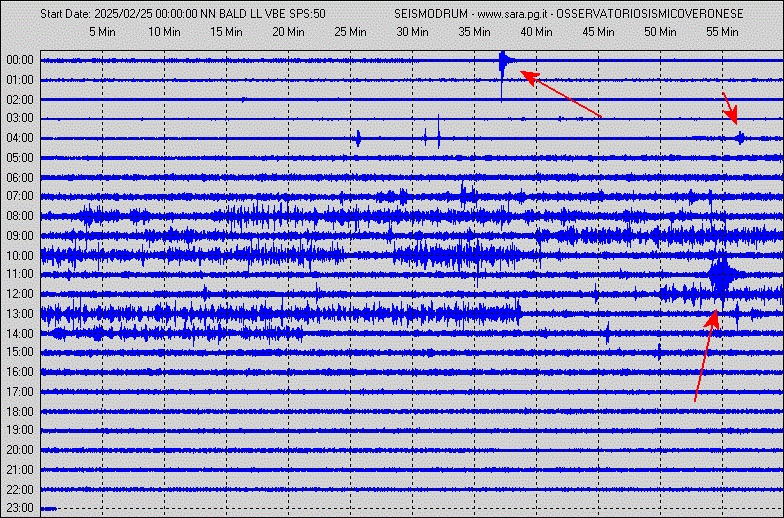Viewport: 784px width, 518px height.
Task: Click the OSSERVATORIOSISMICOVERONESE title text
Action: coord(650,14)
